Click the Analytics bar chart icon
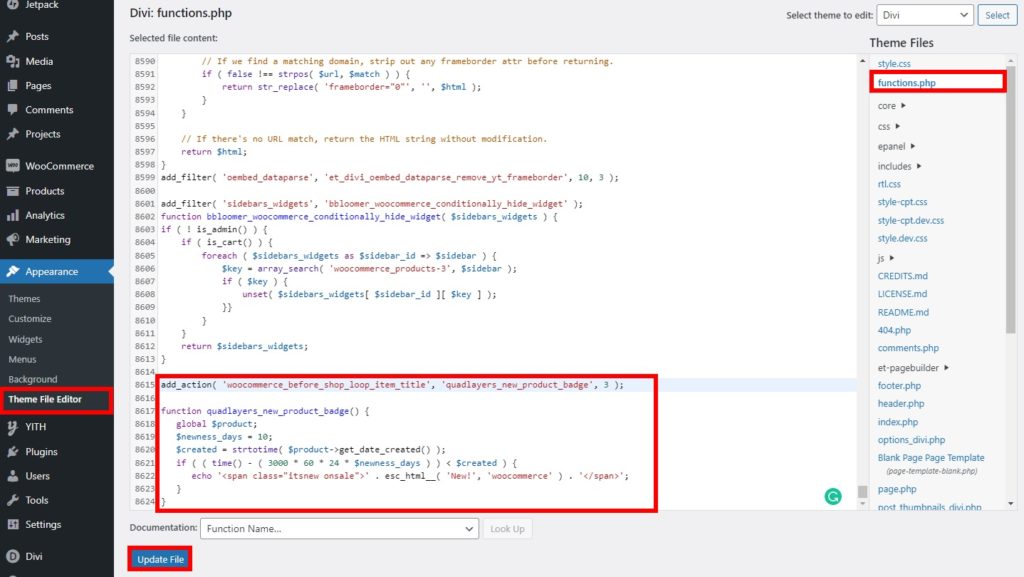Screen dimensions: 1024x577 click(x=12, y=215)
